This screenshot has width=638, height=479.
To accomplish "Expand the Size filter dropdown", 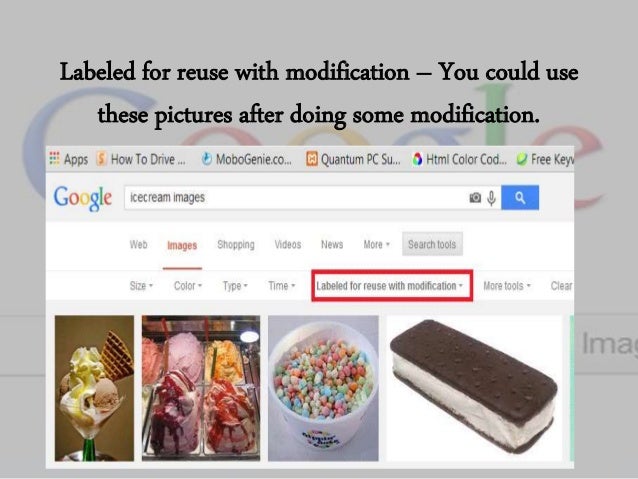I will pos(141,286).
